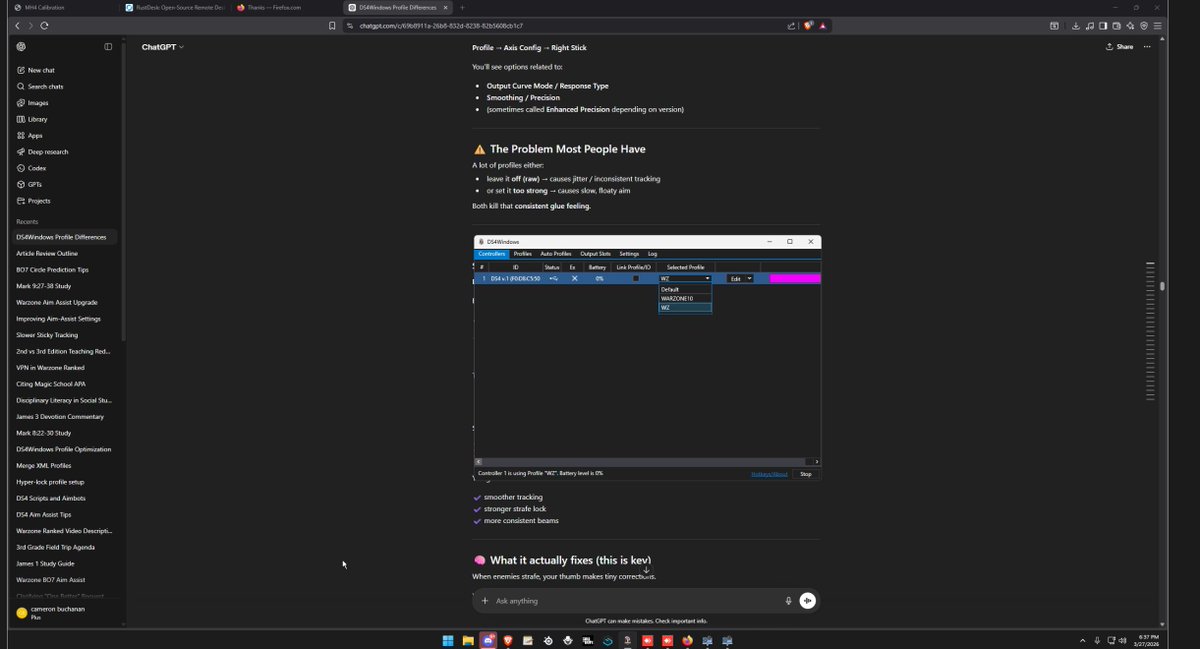
Task: Select the Default profile in the list
Action: [x=685, y=289]
